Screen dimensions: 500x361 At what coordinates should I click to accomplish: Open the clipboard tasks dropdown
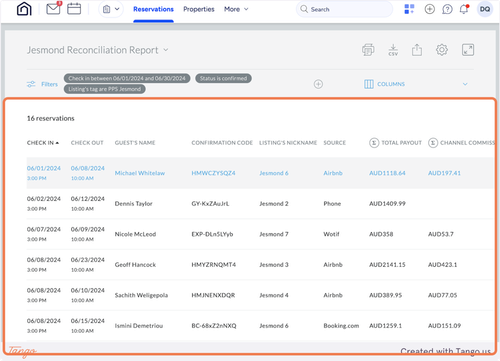(x=111, y=9)
